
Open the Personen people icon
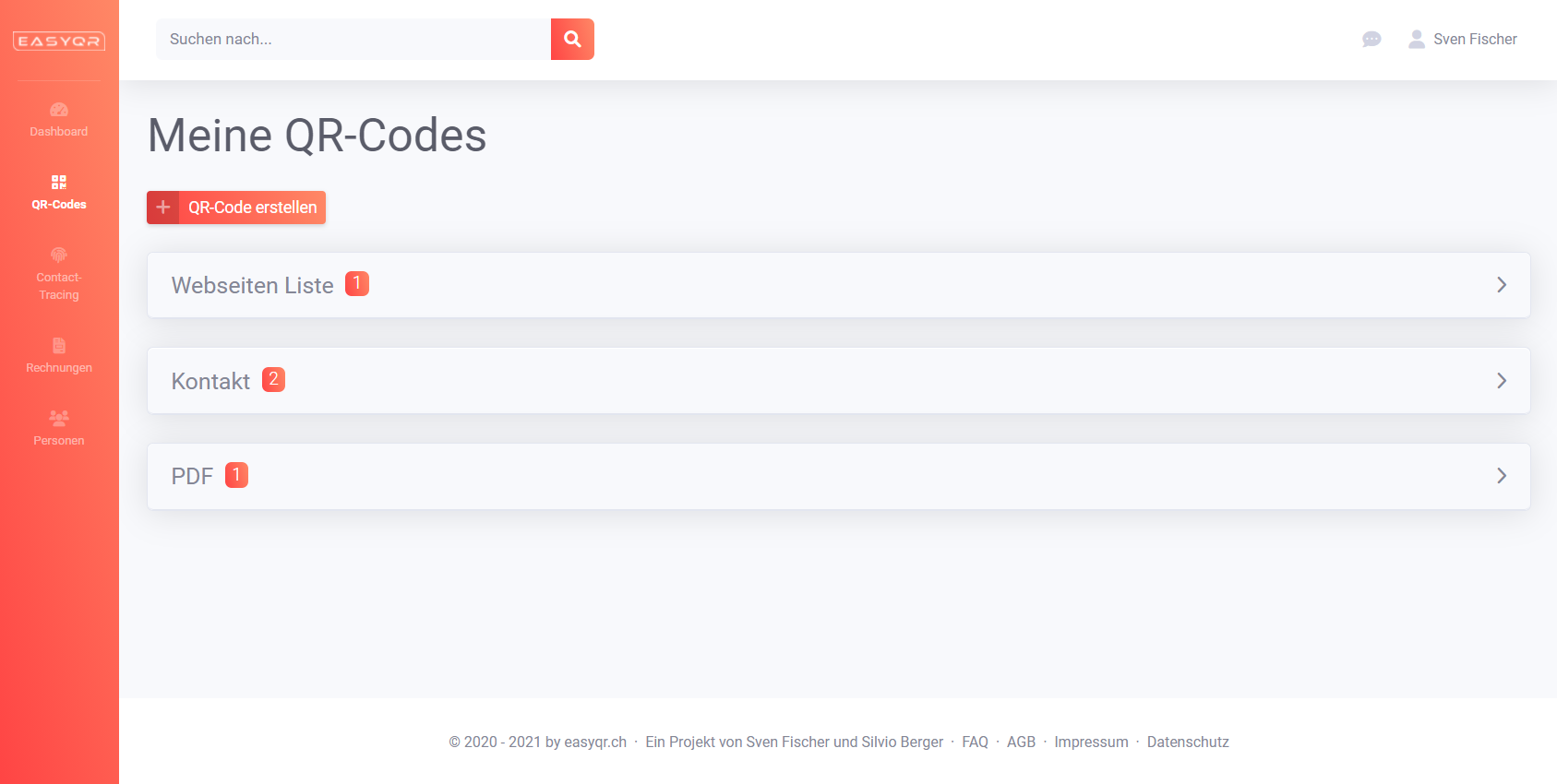tap(59, 418)
